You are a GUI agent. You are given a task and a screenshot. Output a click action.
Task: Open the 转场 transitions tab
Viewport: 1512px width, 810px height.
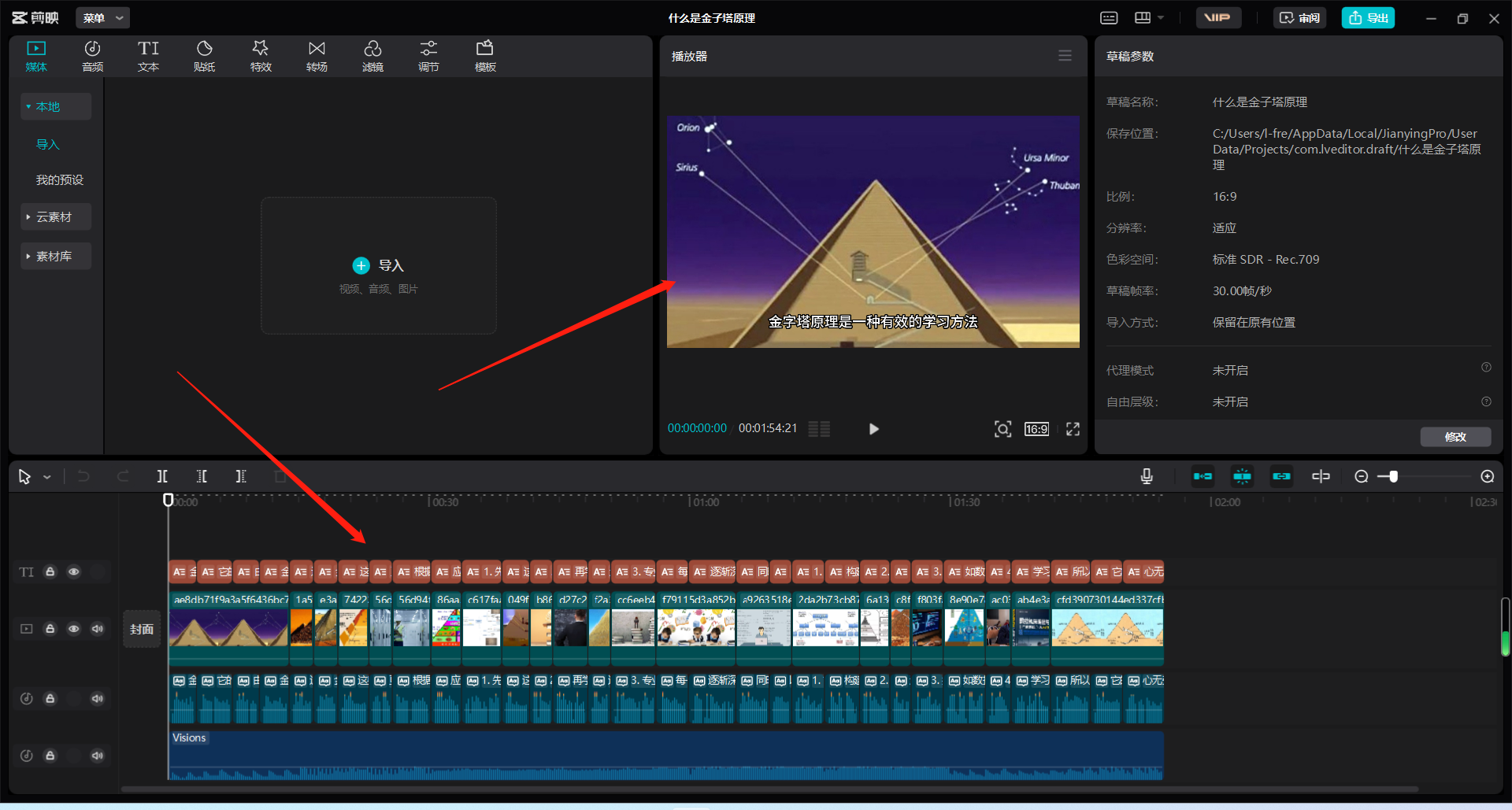[x=317, y=57]
